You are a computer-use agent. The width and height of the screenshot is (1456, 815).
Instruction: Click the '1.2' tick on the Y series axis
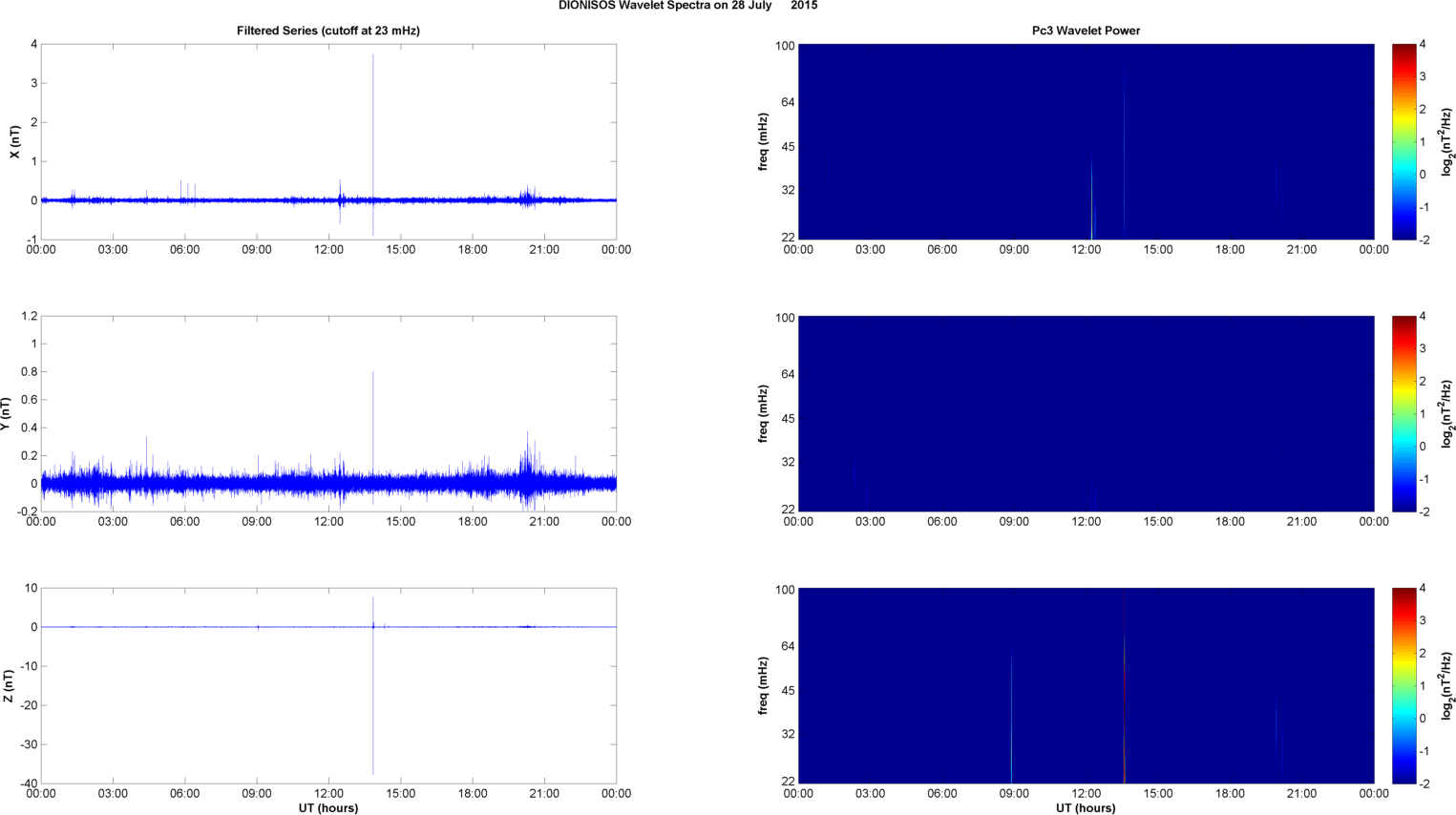pyautogui.click(x=29, y=316)
